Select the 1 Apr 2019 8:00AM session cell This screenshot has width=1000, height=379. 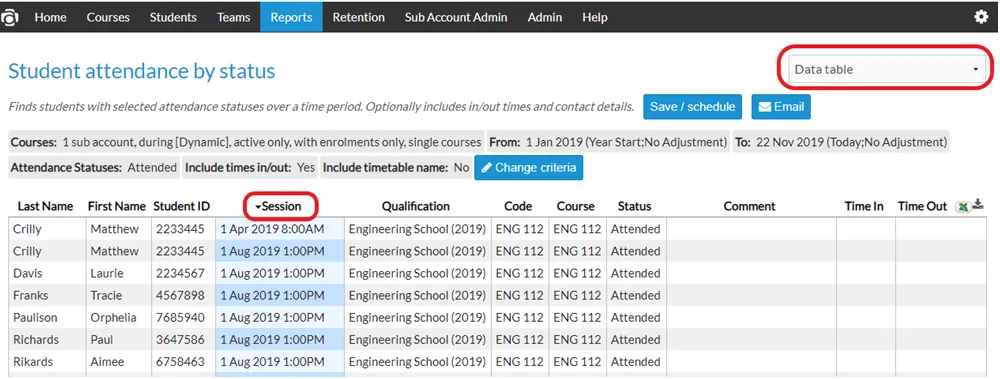(x=280, y=229)
